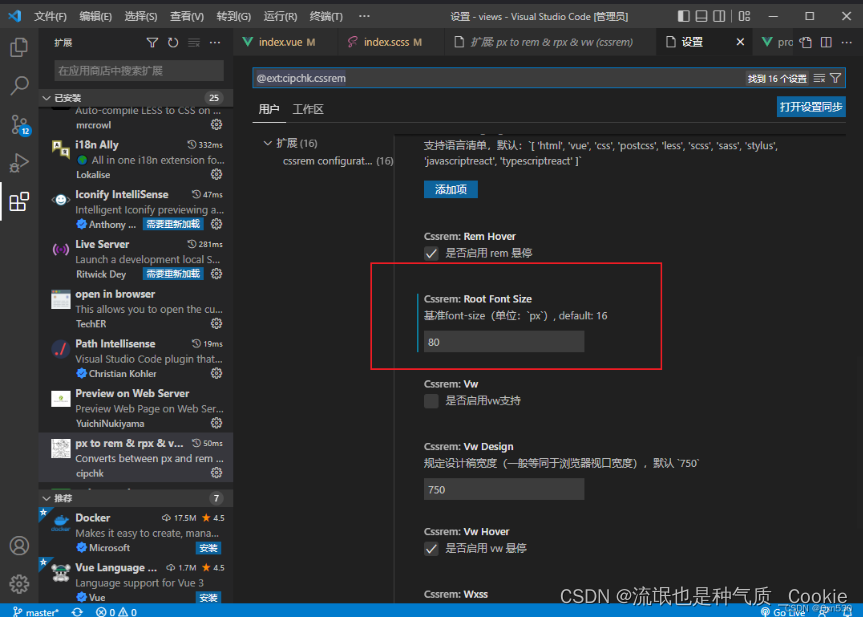Open Settings JSON from editor toolbar
Screen dimensions: 863x617
tap(806, 42)
